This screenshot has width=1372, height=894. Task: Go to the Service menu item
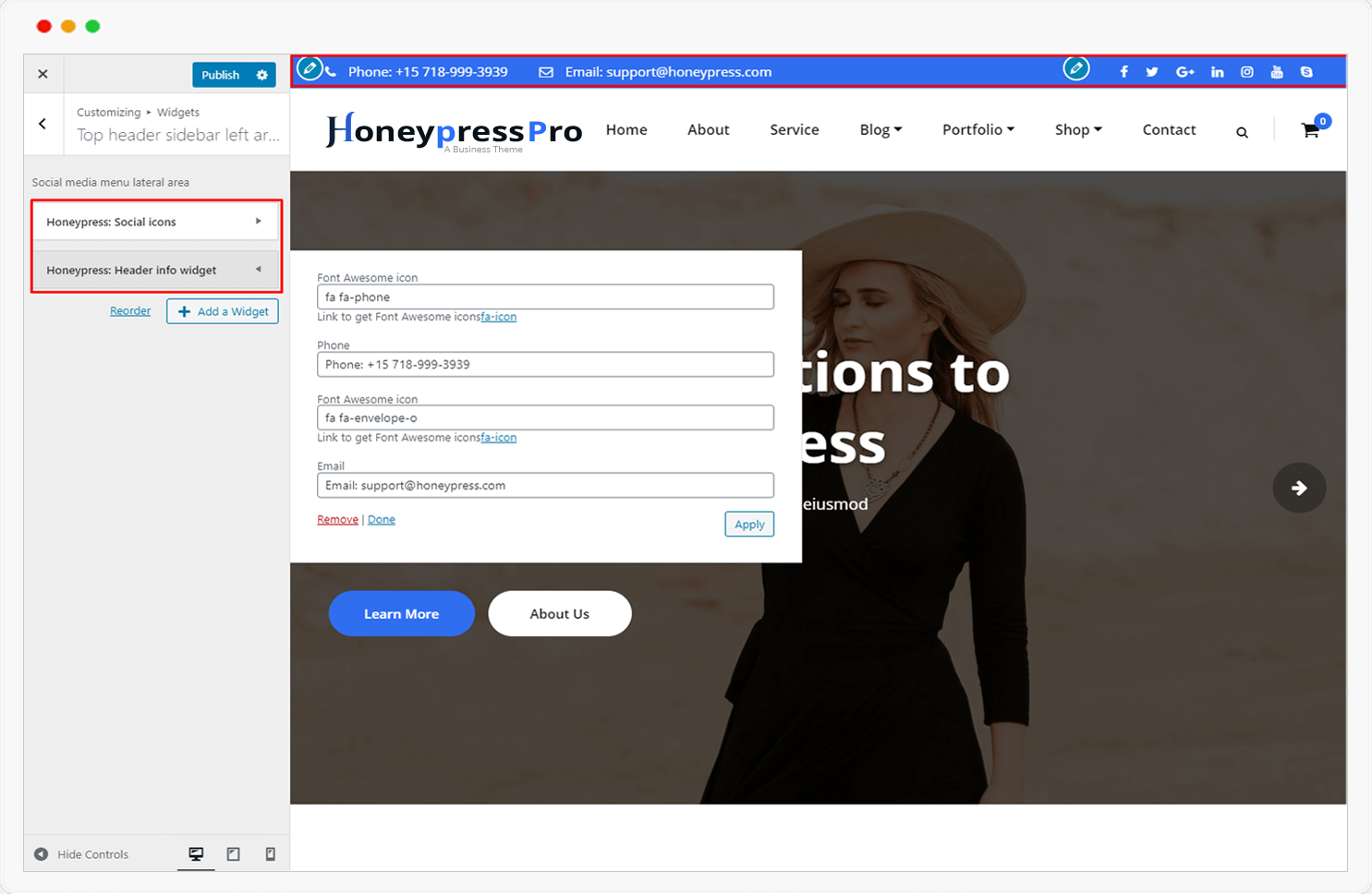pyautogui.click(x=794, y=129)
